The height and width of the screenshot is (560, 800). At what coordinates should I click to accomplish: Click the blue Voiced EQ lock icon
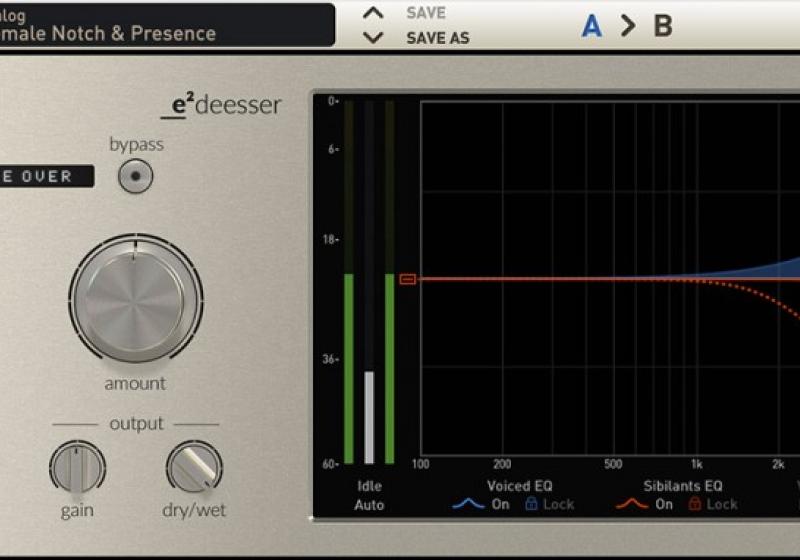pos(532,504)
